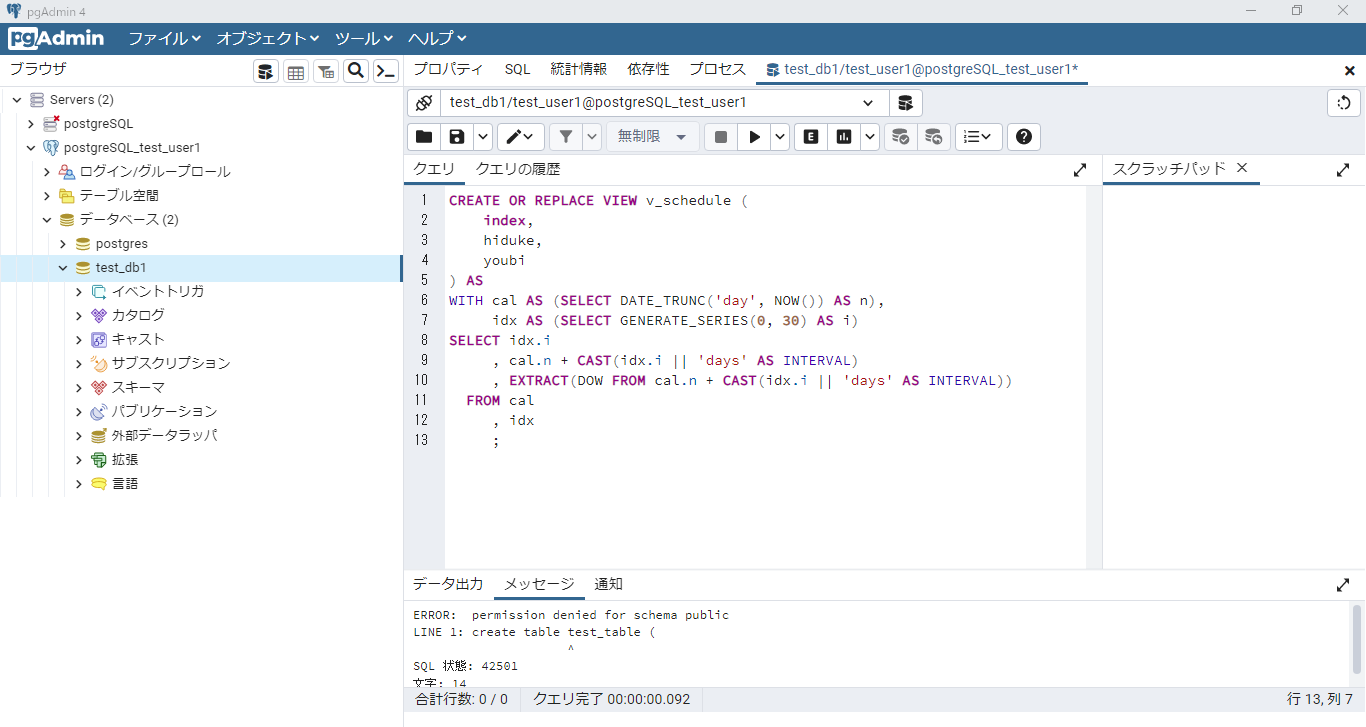The height and width of the screenshot is (727, 1366).
Task: Click the View Data table icon
Action: 296,71
